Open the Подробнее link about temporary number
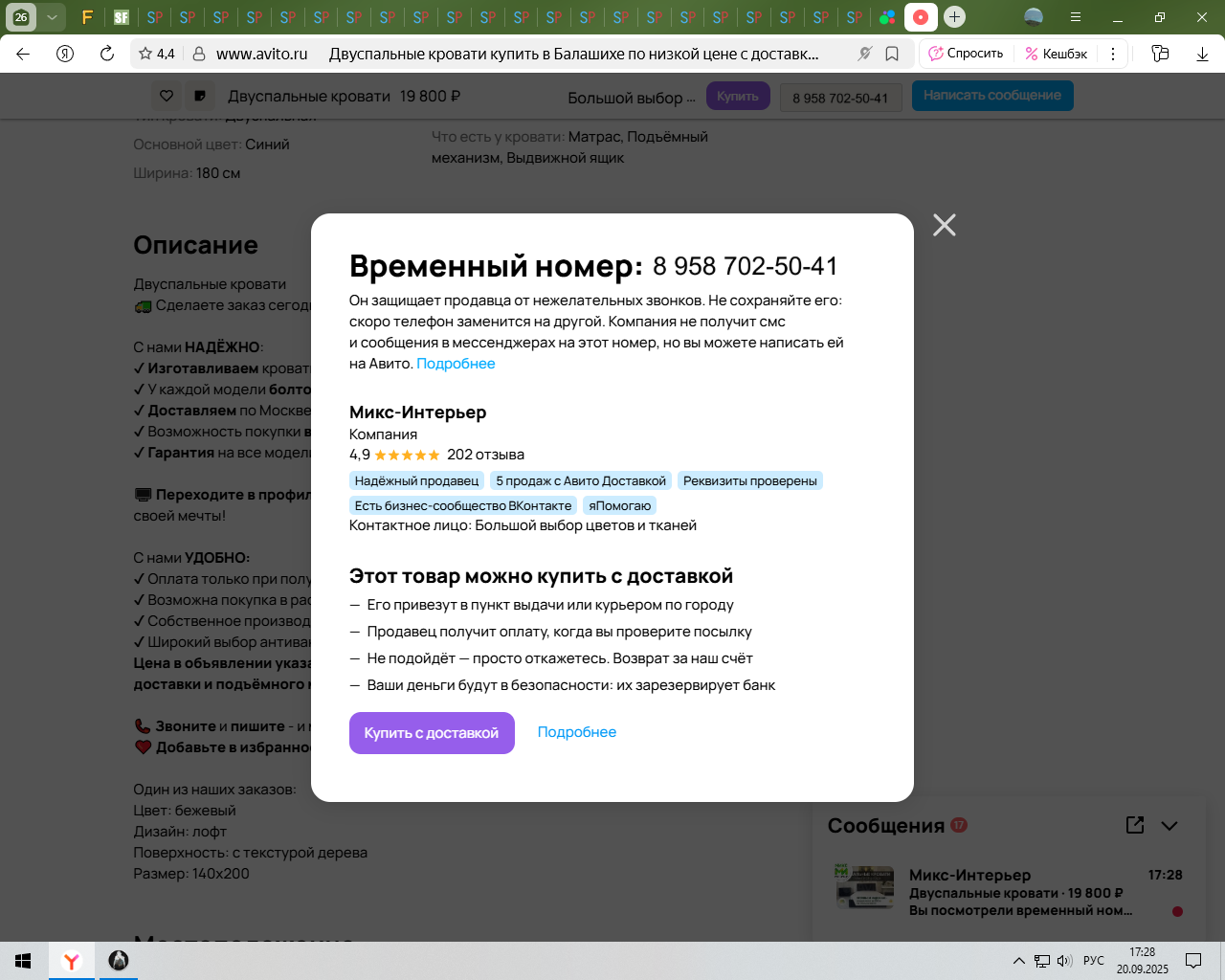The height and width of the screenshot is (980, 1225). [456, 364]
